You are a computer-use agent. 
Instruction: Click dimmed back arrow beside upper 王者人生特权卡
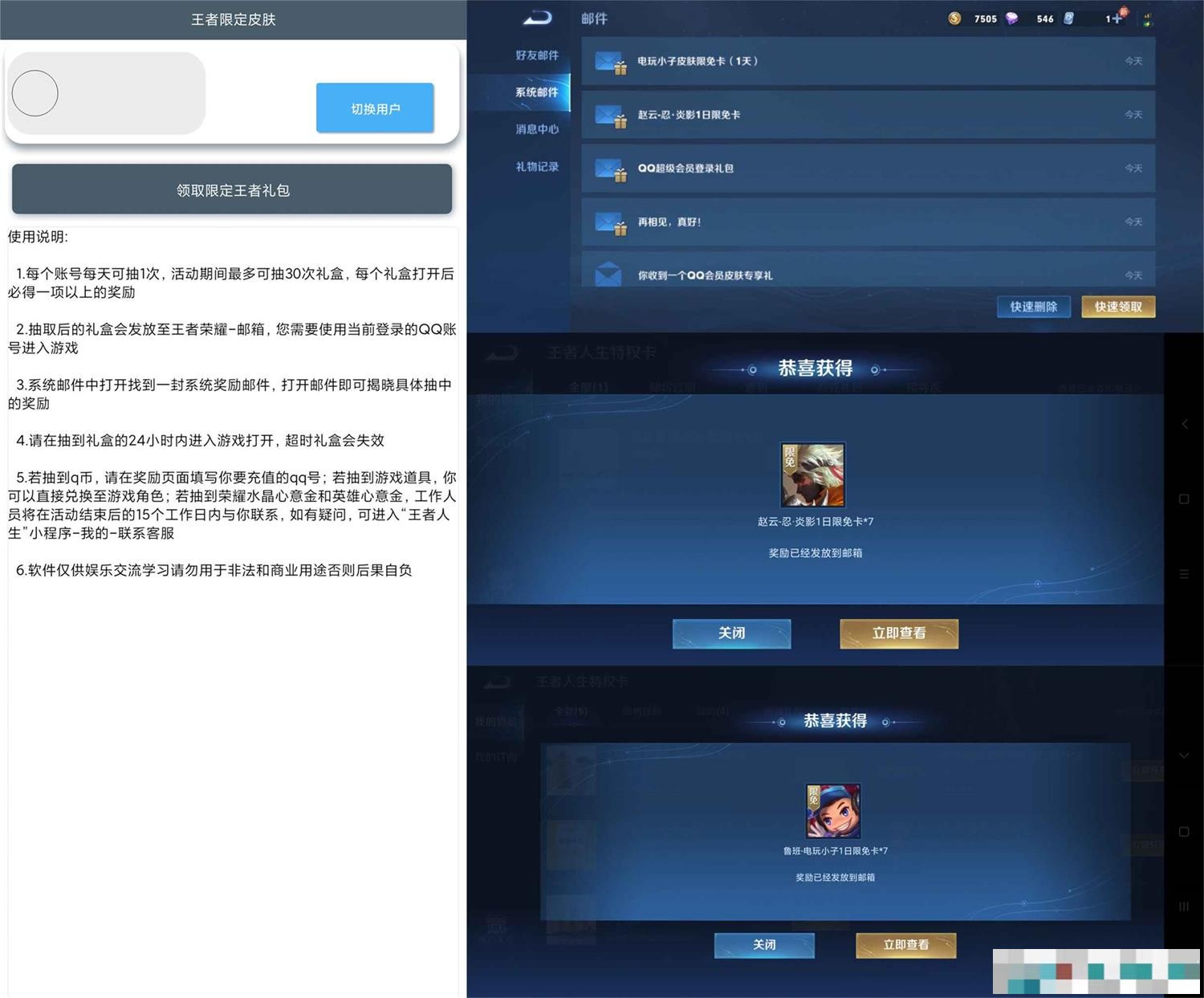(501, 352)
